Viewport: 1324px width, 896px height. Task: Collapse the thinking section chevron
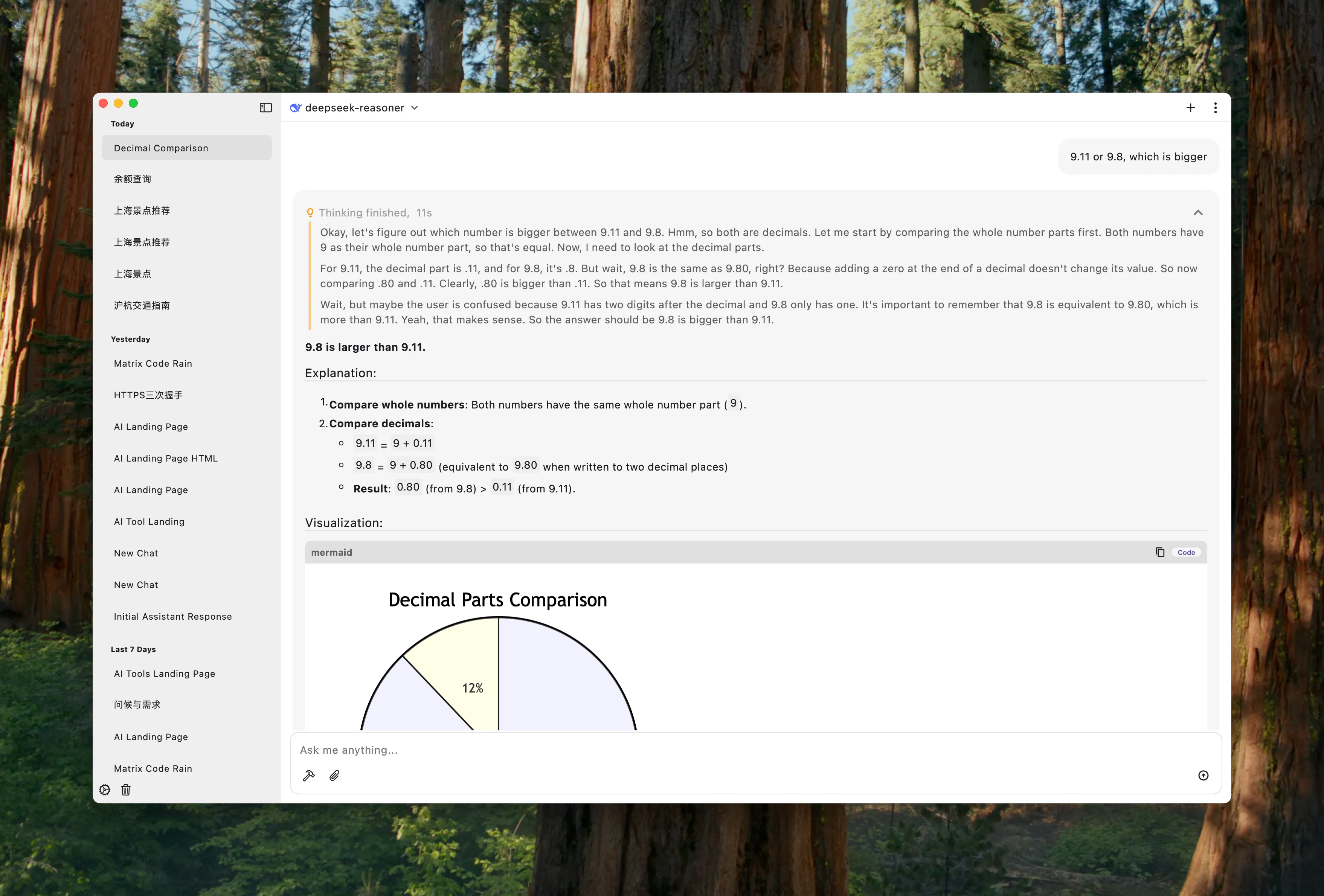click(1197, 212)
